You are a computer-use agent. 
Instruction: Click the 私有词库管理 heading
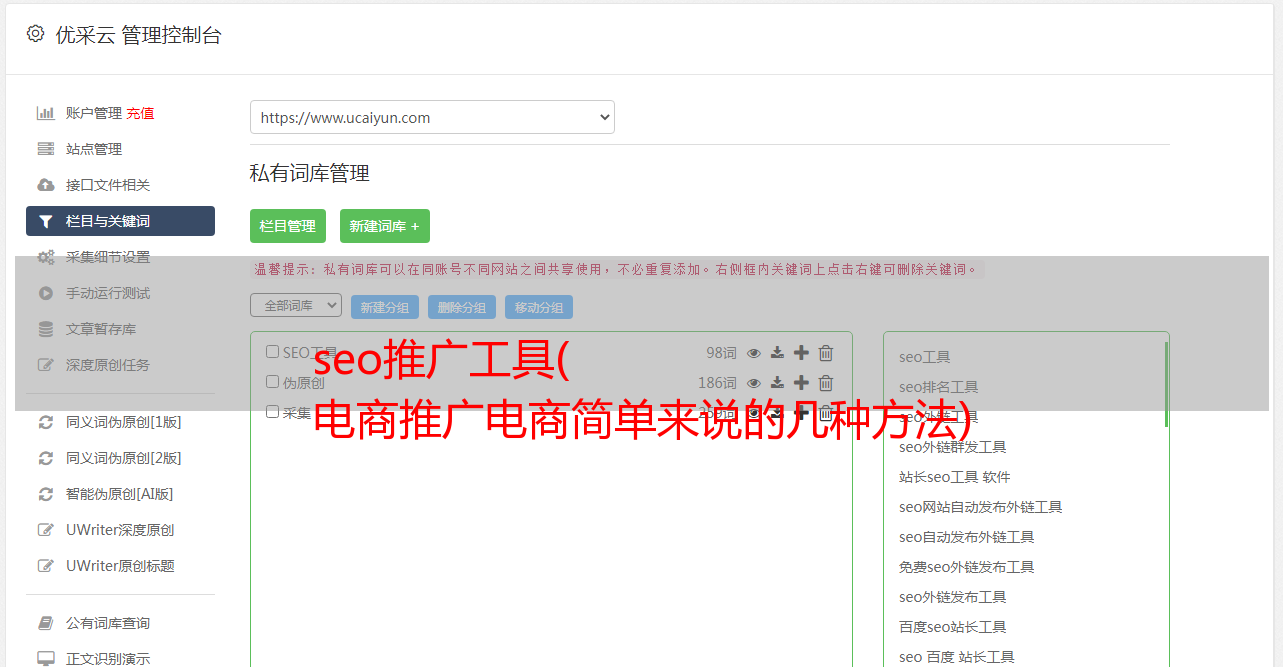point(310,173)
